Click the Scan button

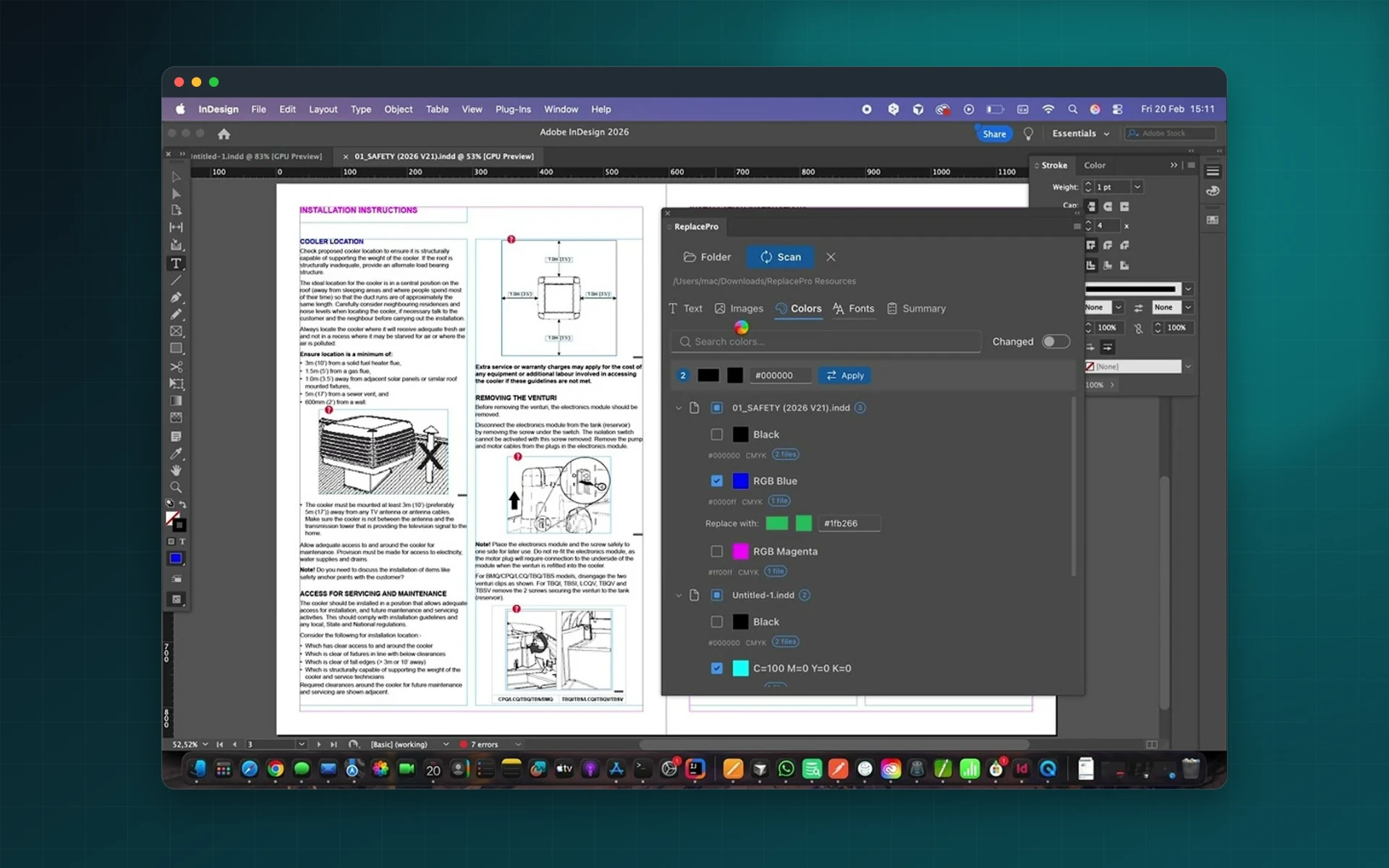(x=780, y=257)
